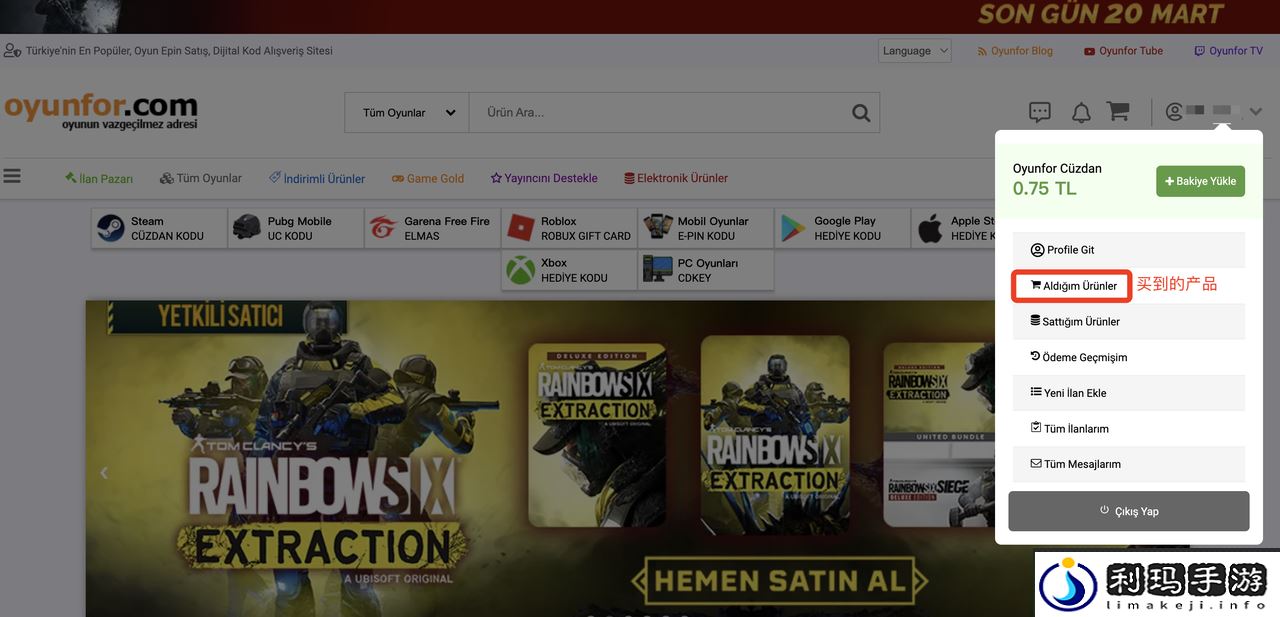
Task: Visit the Oyunfor Tube link
Action: [1124, 51]
